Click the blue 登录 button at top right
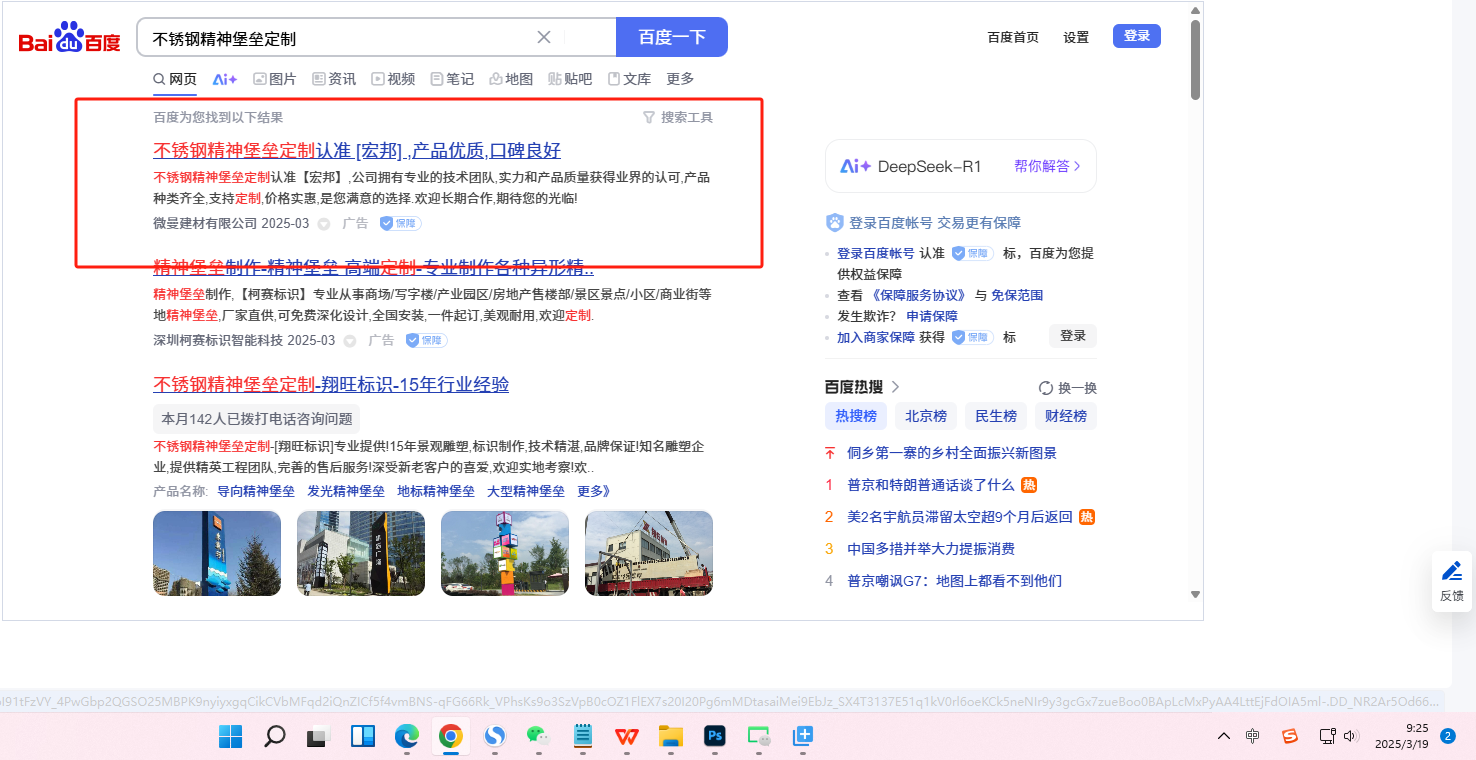1476x760 pixels. click(1136, 36)
